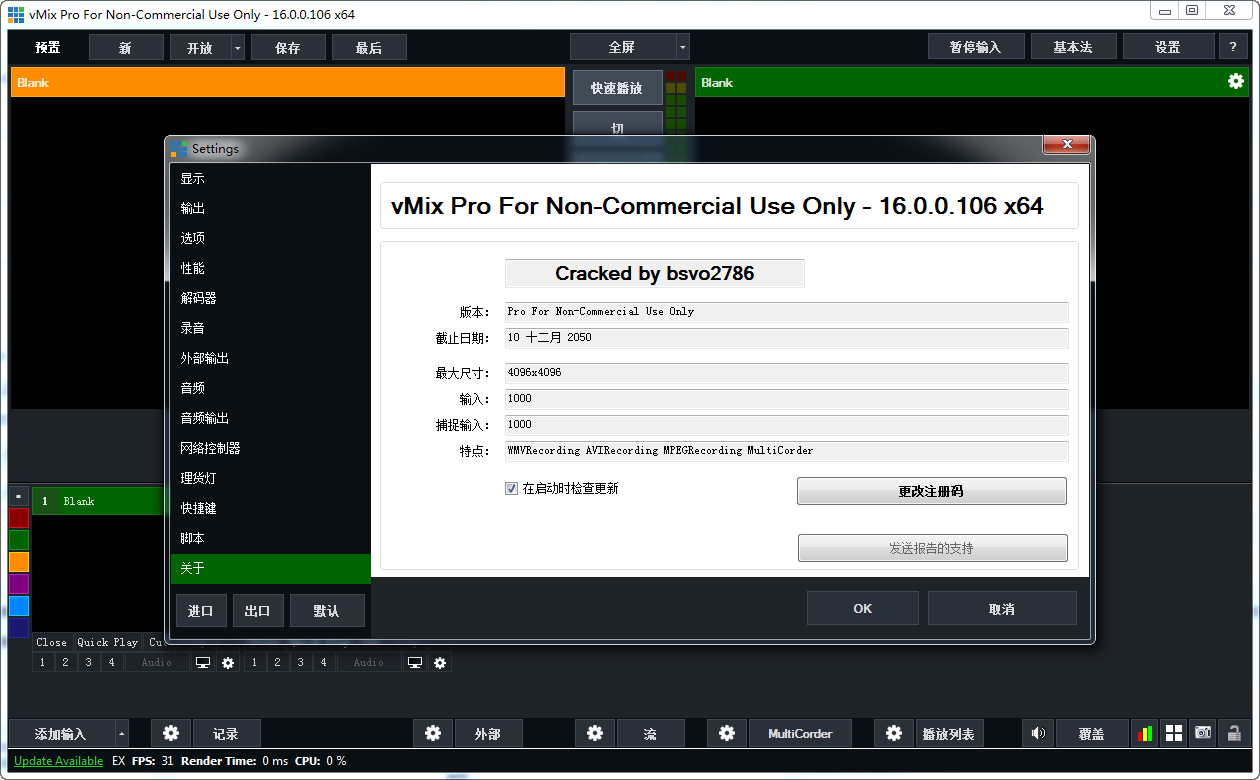Open gear icon under the Blank input tile
This screenshot has height=780, width=1260.
228,662
